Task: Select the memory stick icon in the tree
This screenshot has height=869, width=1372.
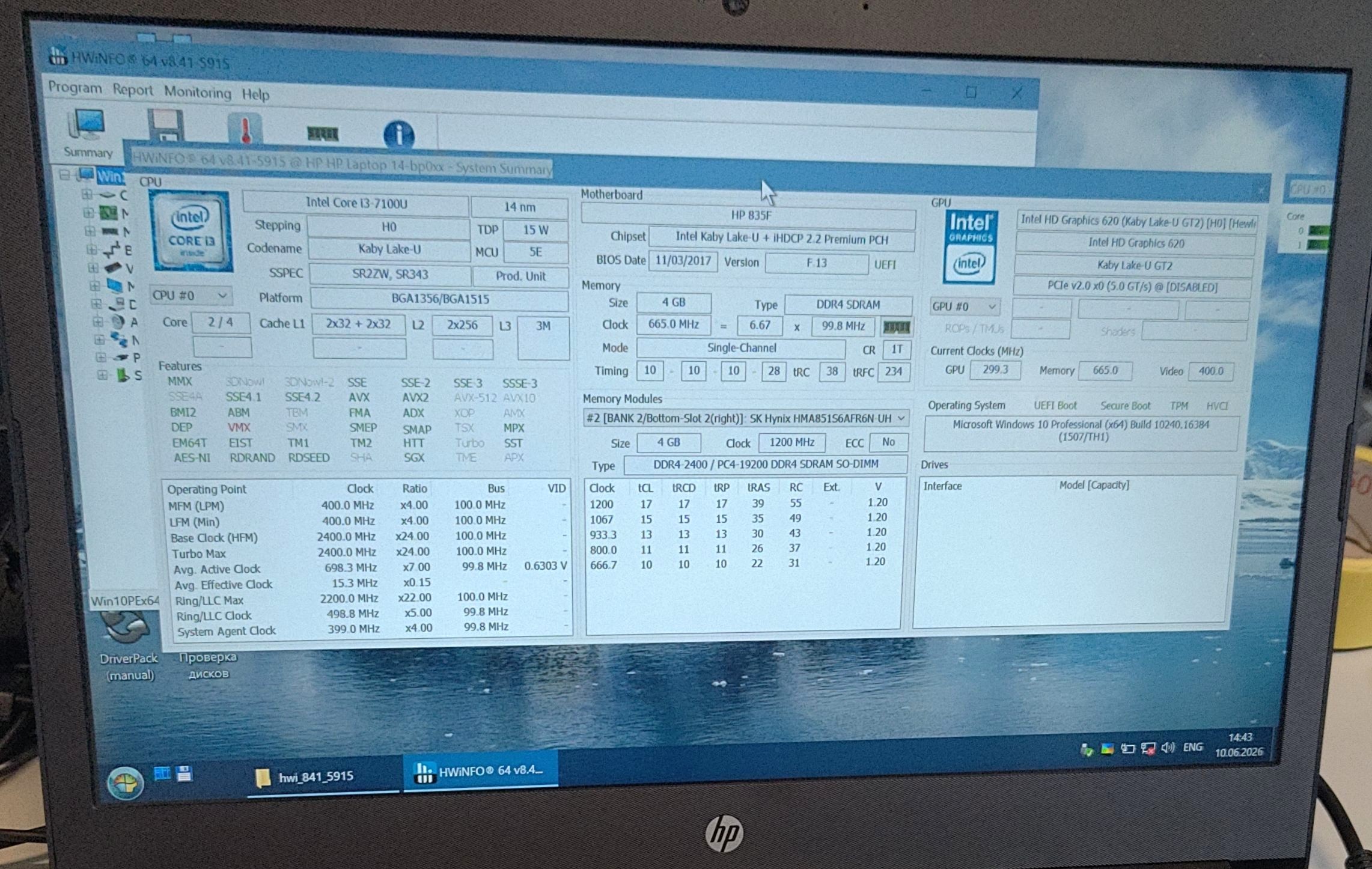Action: [x=110, y=231]
